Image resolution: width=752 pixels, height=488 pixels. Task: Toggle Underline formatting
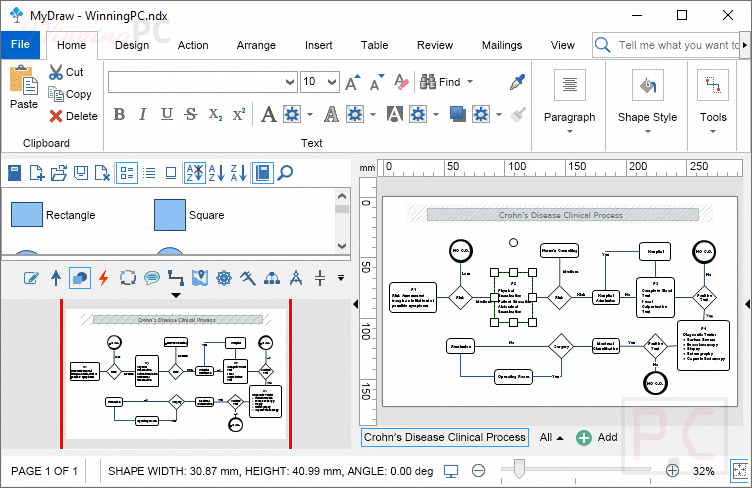[x=166, y=114]
